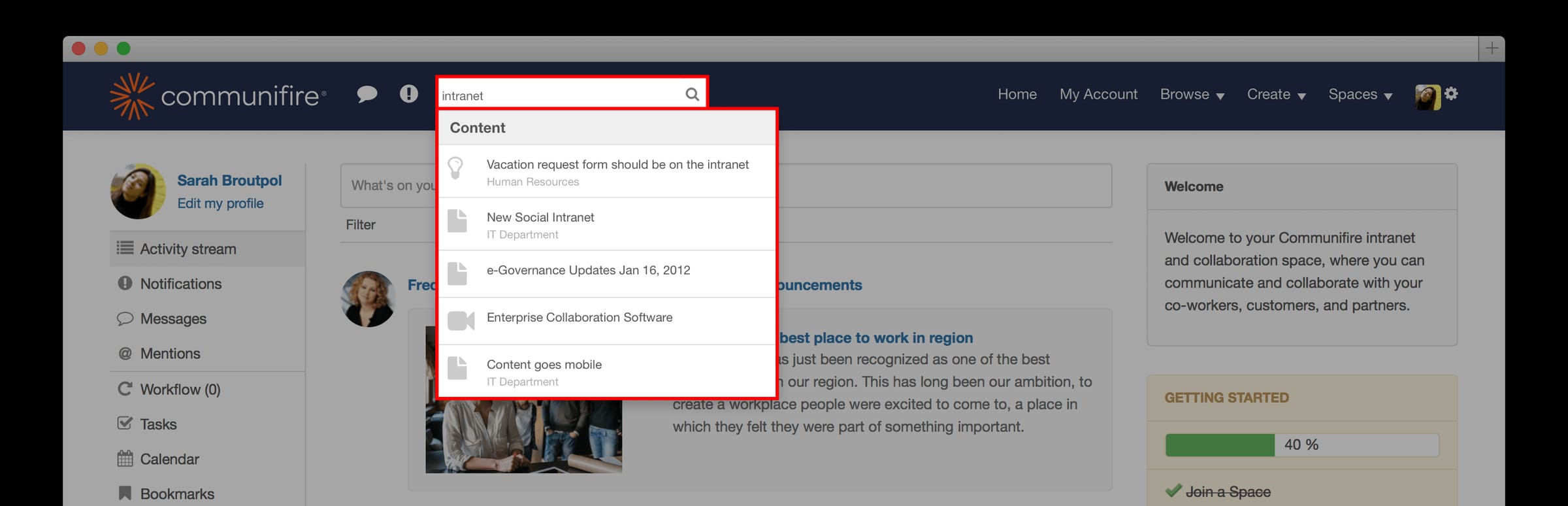Click the Calendar icon in sidebar
The width and height of the screenshot is (1568, 506).
point(125,458)
